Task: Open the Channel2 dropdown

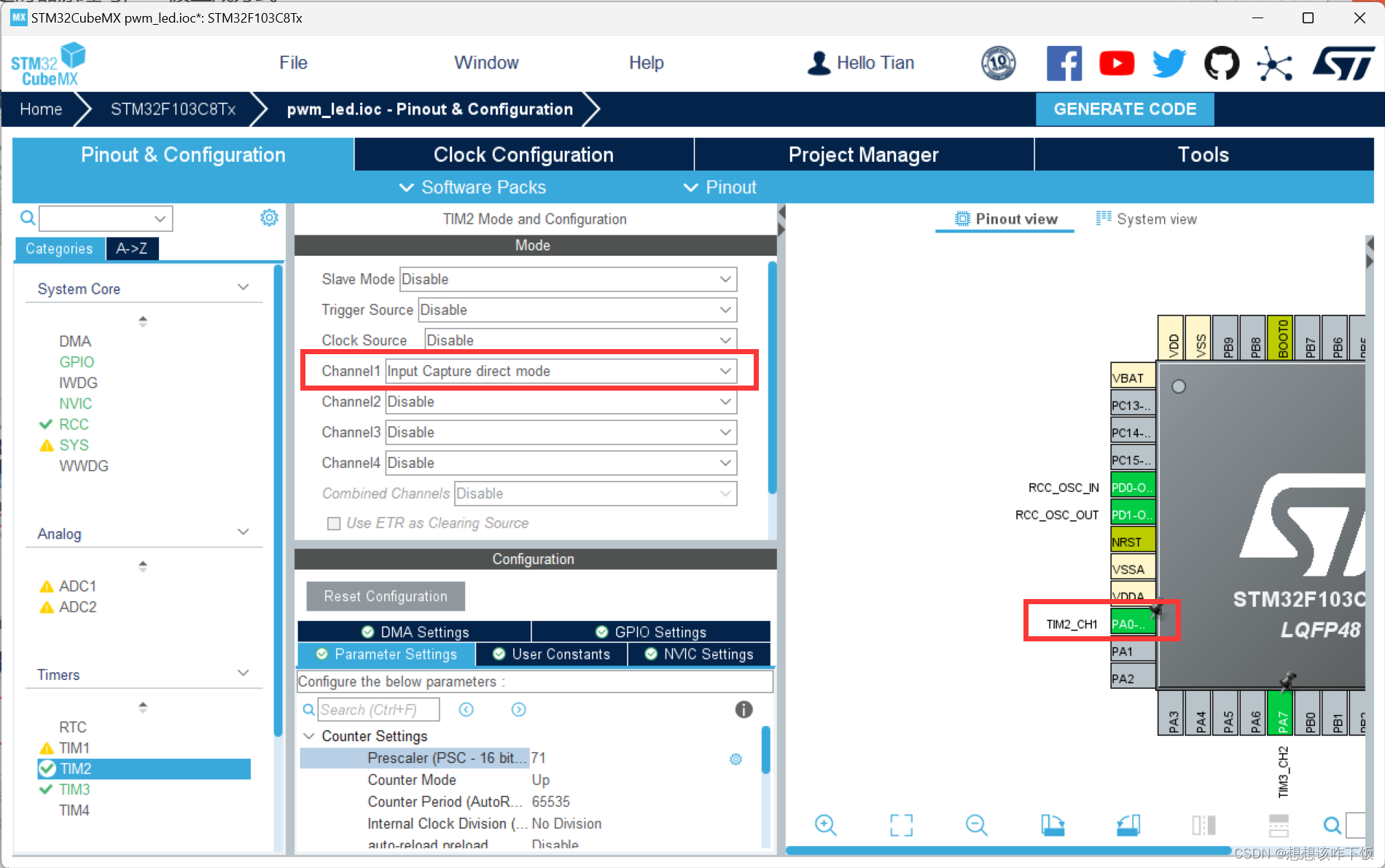Action: tap(561, 402)
